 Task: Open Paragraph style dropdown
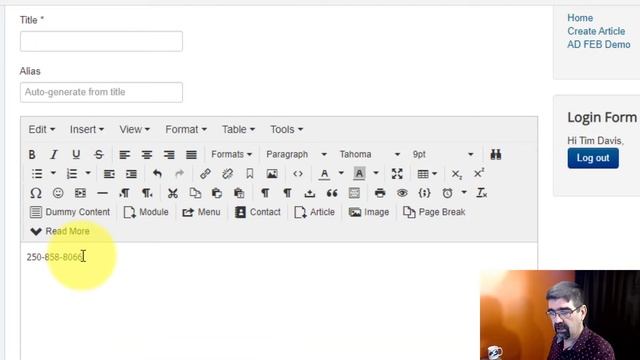pyautogui.click(x=296, y=154)
